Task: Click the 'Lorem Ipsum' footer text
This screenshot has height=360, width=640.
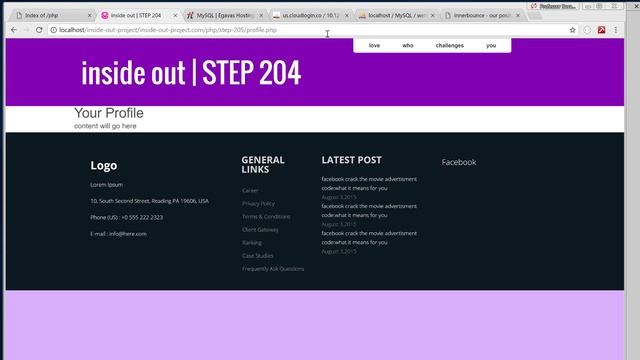Action: (x=107, y=184)
